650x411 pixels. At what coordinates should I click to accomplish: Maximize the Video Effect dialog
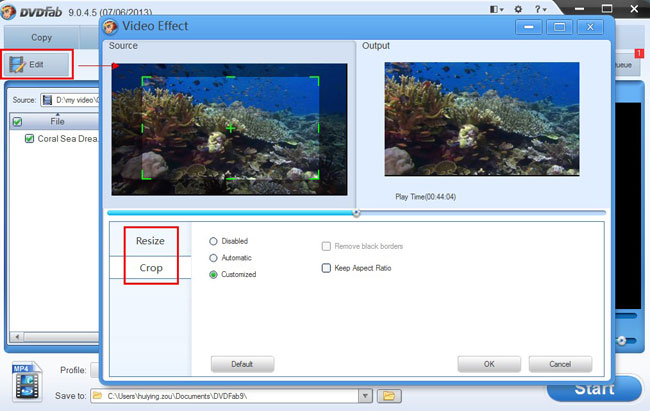[559, 27]
